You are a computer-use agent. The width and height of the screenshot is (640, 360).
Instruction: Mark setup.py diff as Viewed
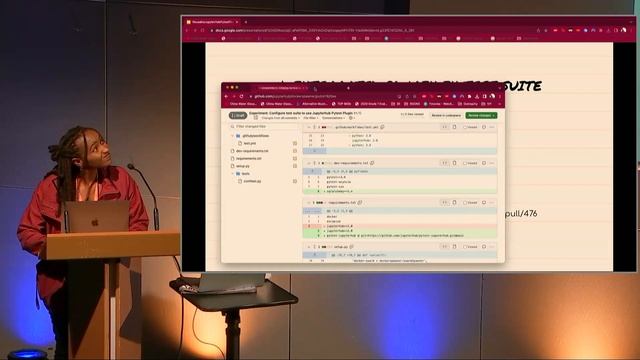click(470, 247)
